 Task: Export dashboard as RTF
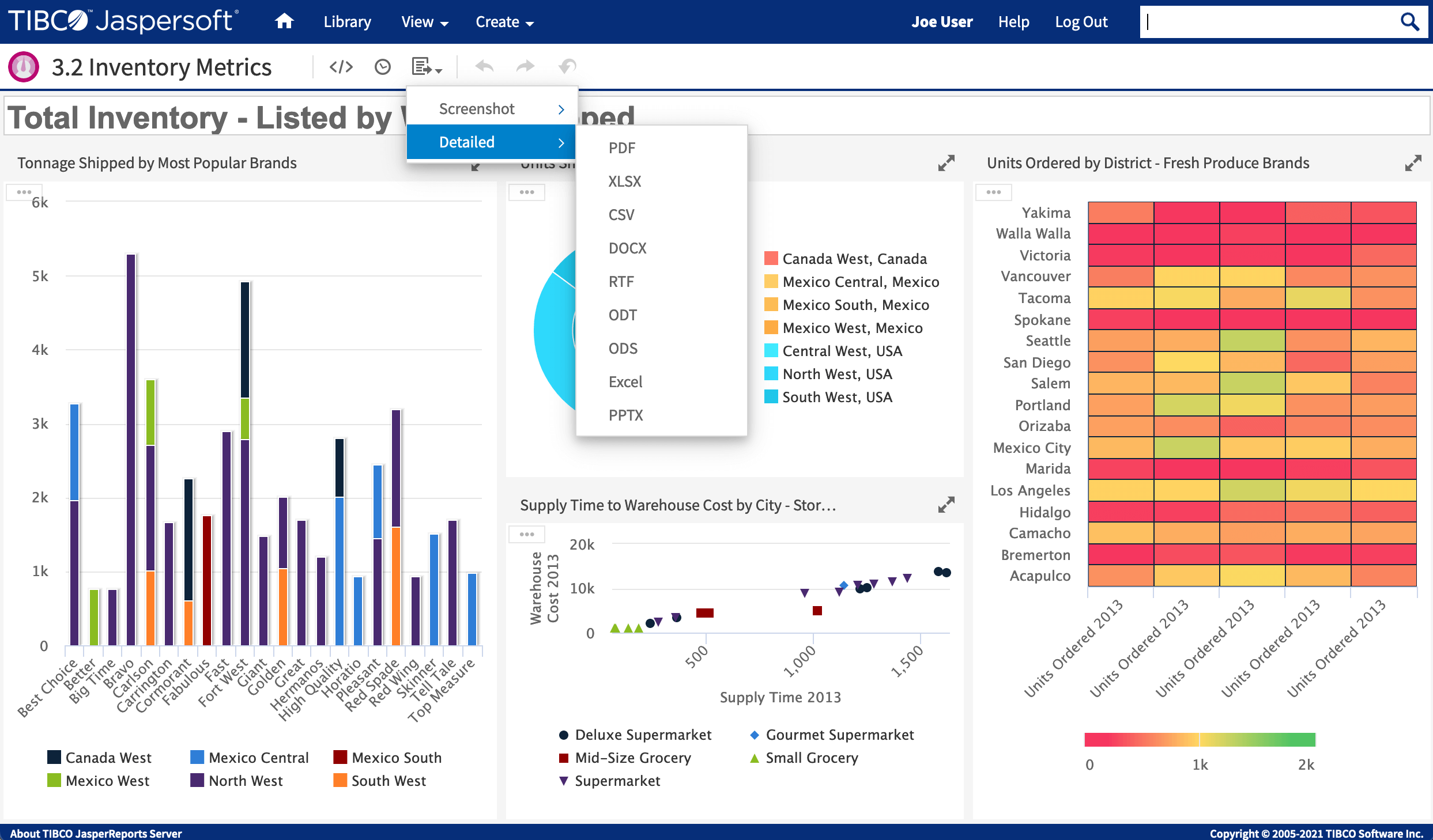(662, 282)
